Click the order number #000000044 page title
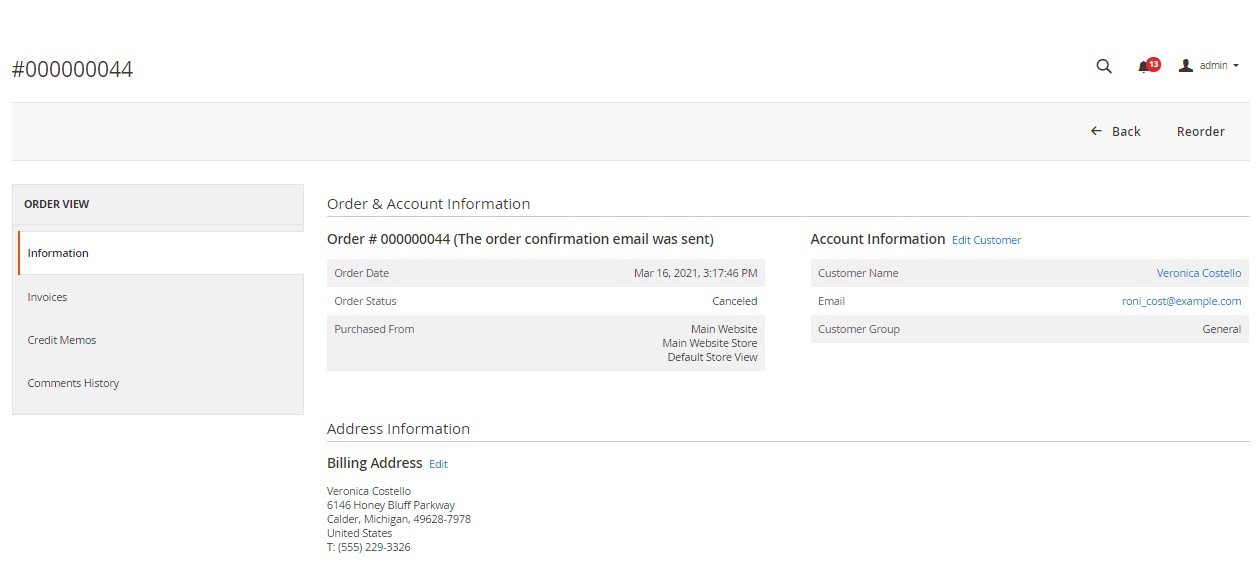 tap(72, 69)
